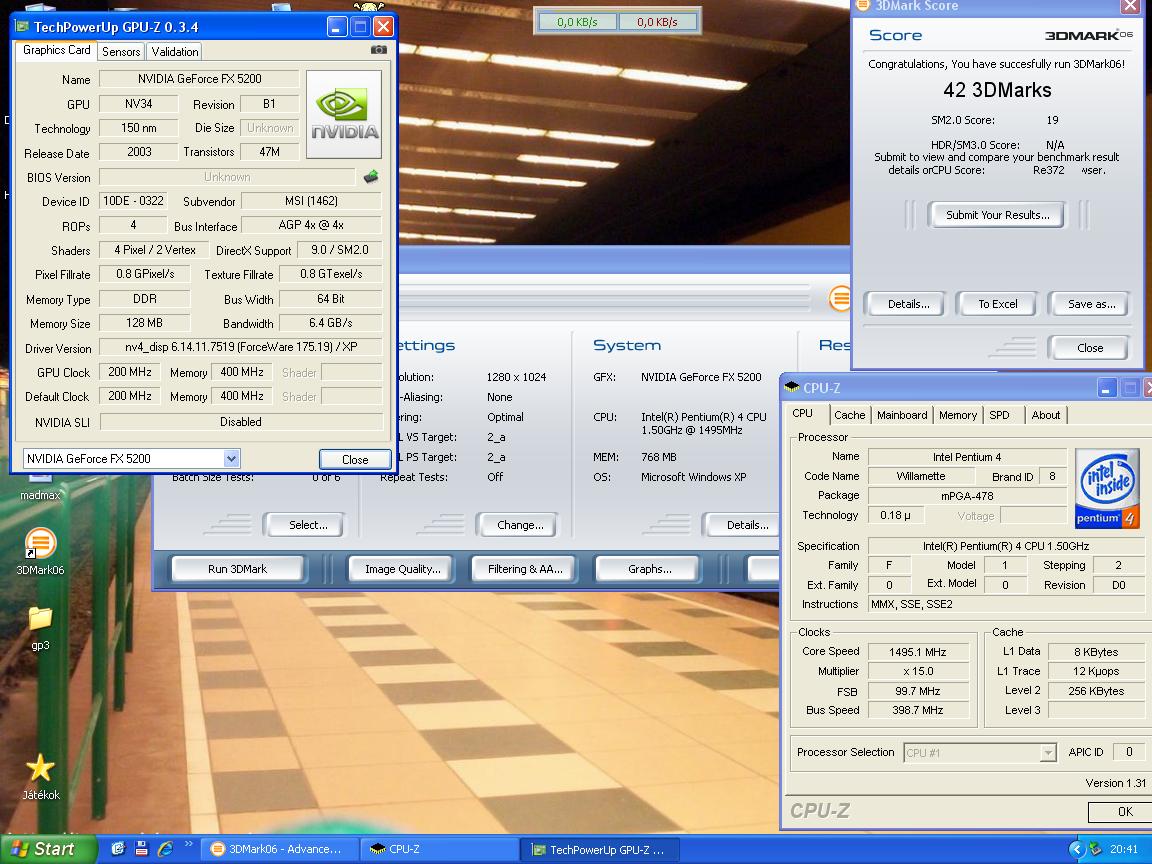Click the left 0,0 KB/s network meter
Screen dimensions: 1152x864
click(577, 22)
